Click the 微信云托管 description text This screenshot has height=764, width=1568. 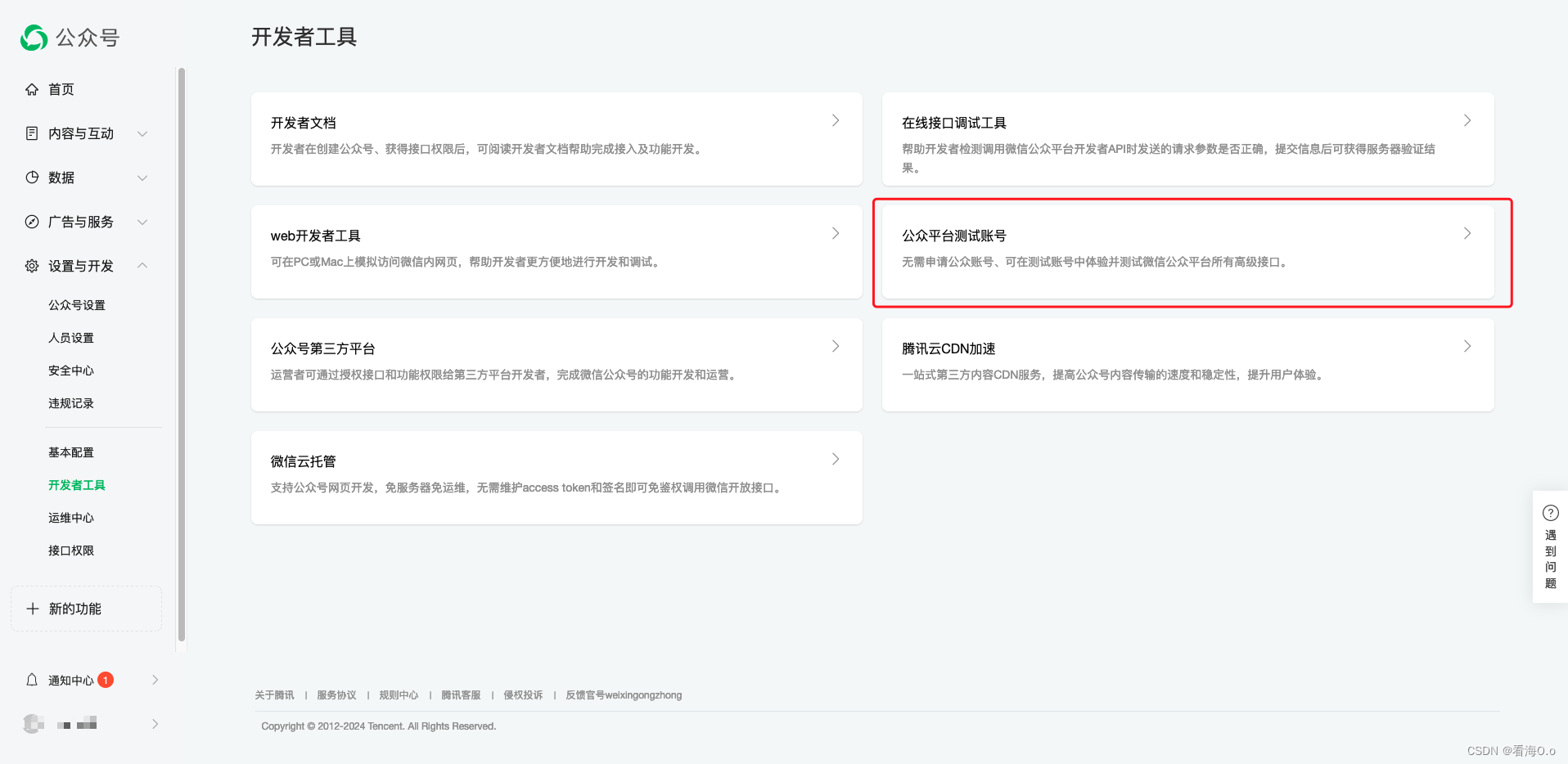[528, 488]
